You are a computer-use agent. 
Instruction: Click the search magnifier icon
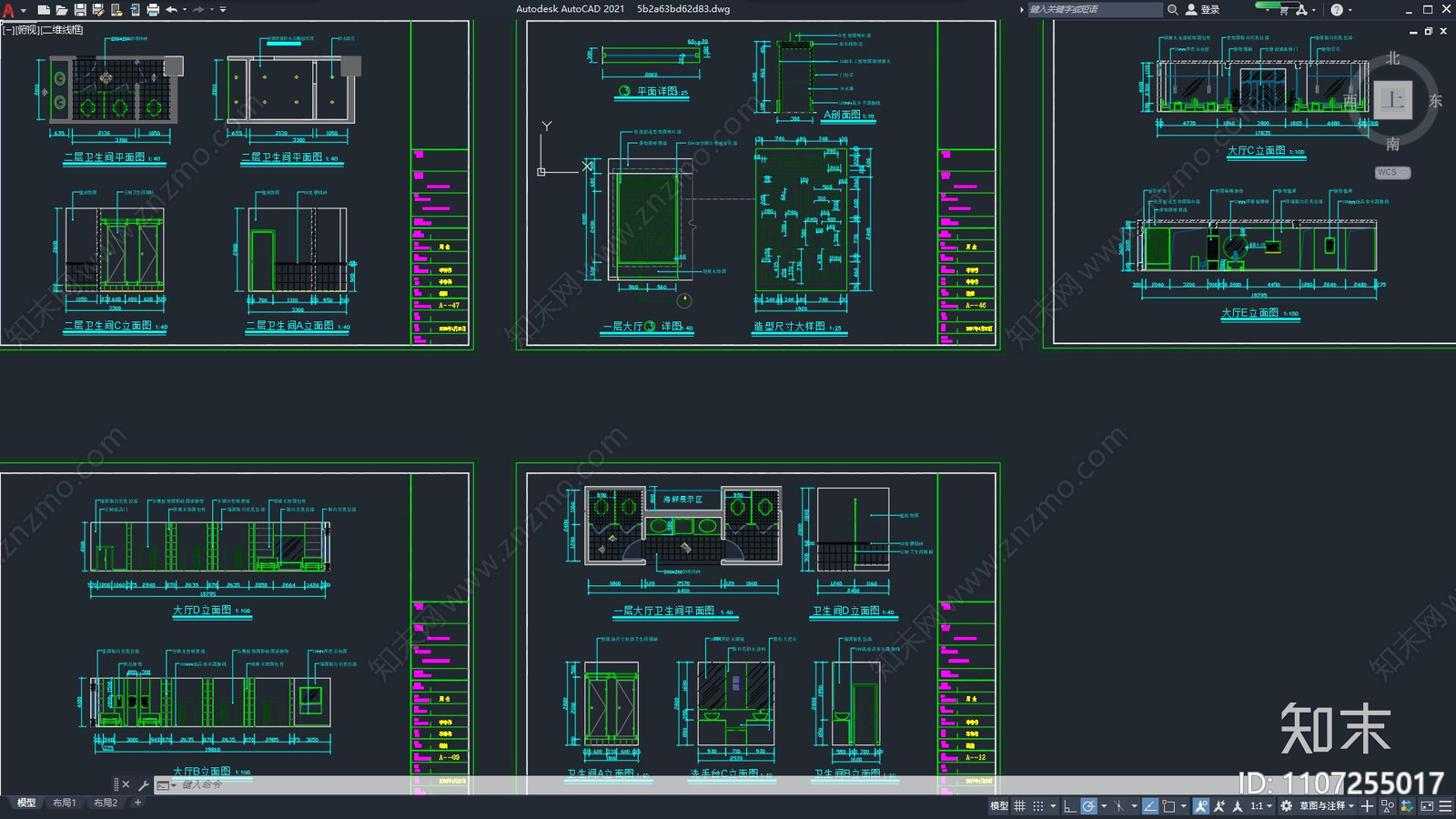[x=1173, y=9]
